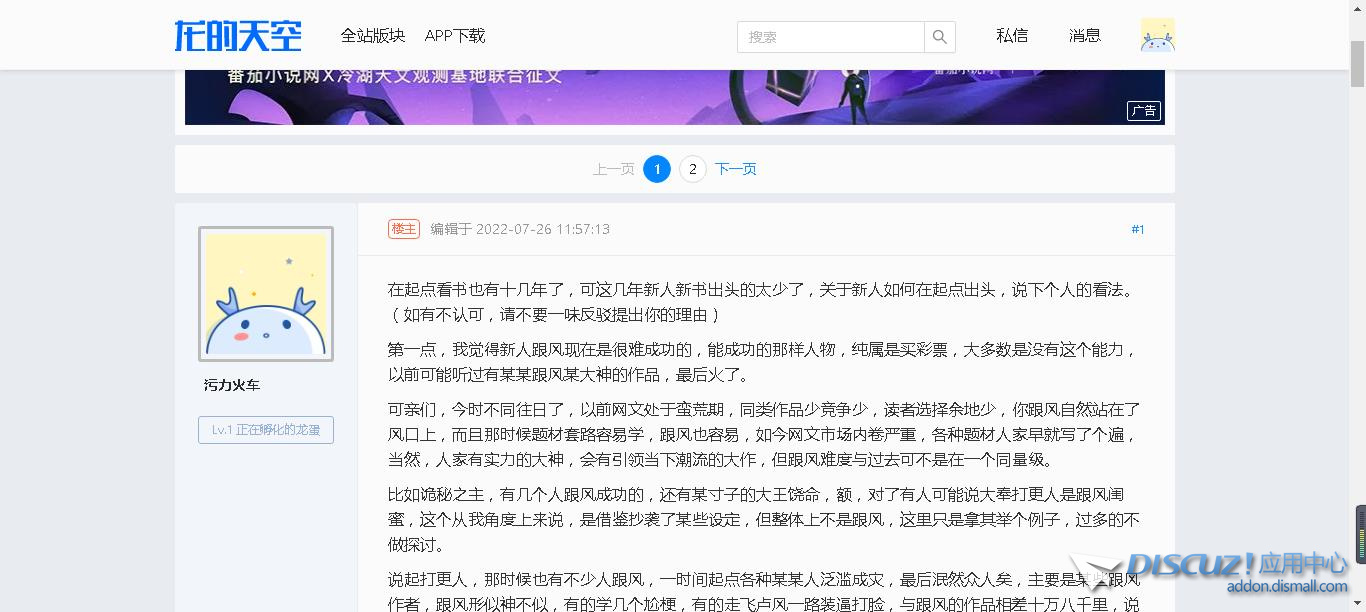Go to 上一页 previous page

613,169
